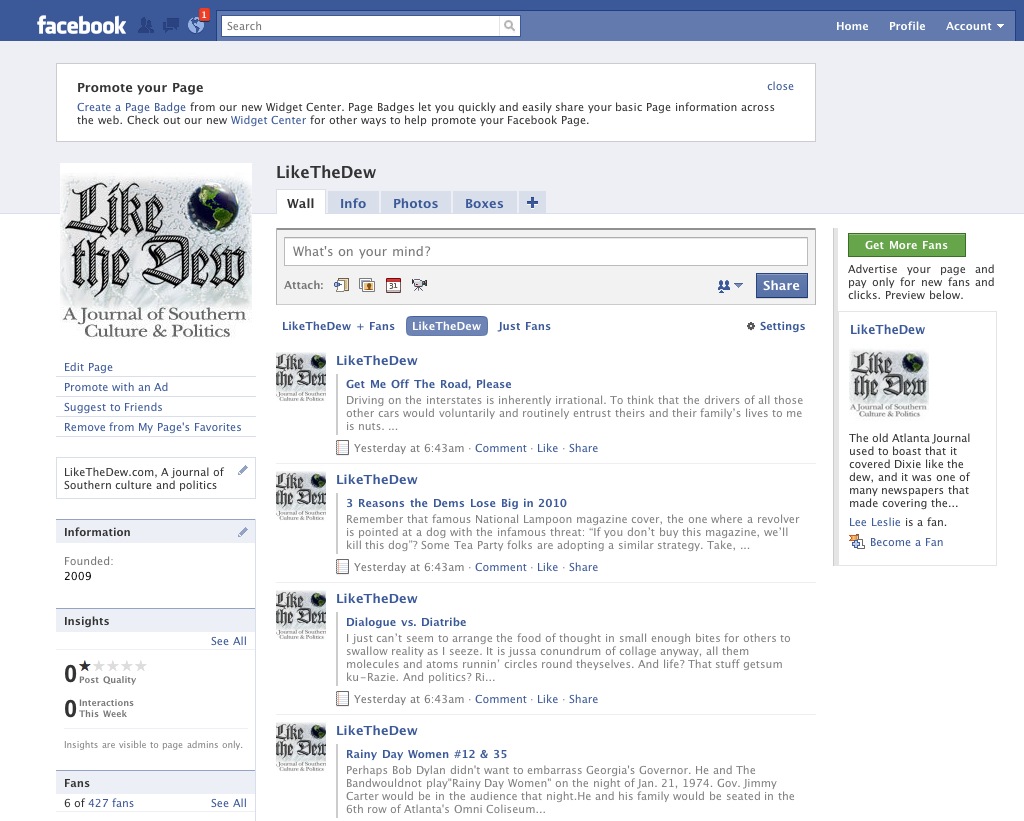Edit the Information box with pencil icon
Image resolution: width=1024 pixels, height=821 pixels.
[243, 532]
